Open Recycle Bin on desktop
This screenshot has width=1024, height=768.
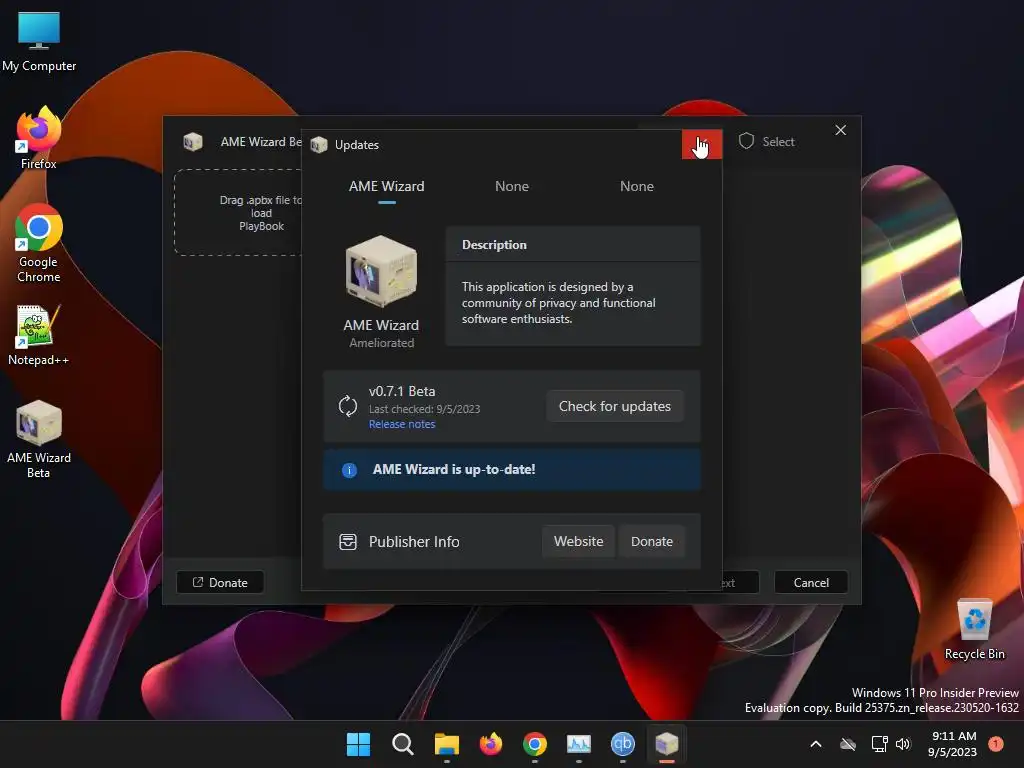pos(974,629)
